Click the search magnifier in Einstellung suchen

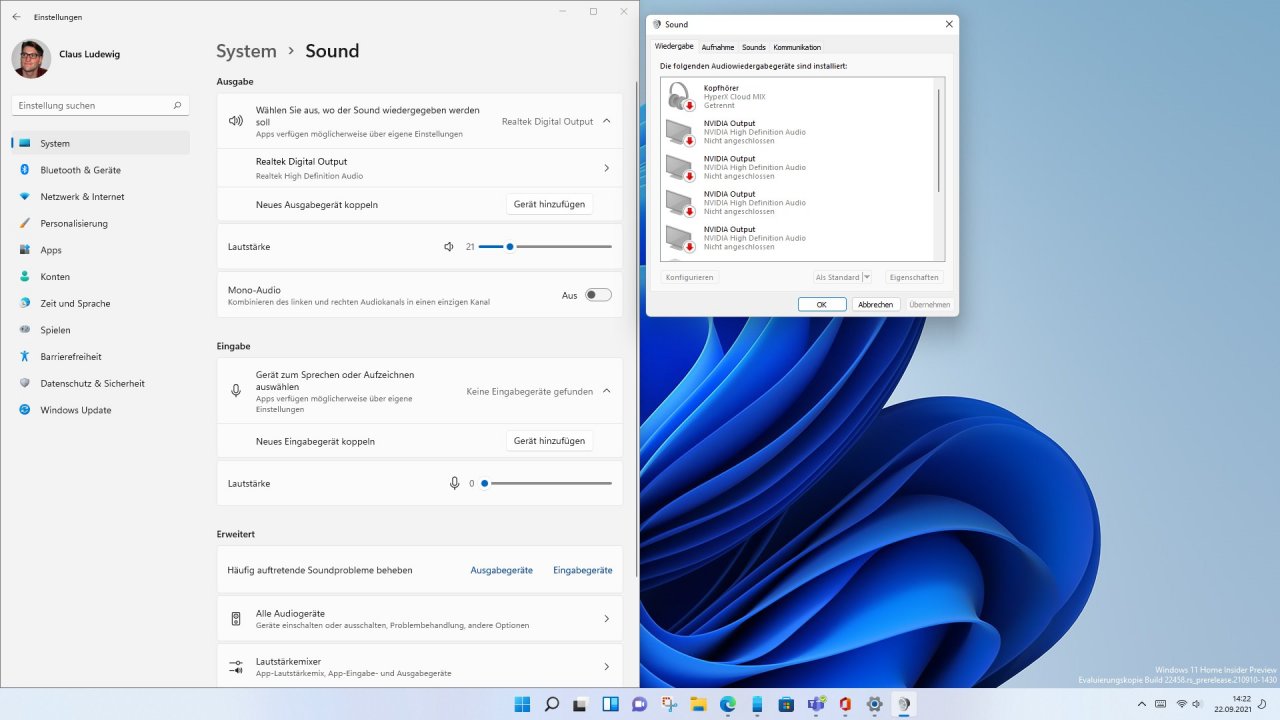(177, 105)
